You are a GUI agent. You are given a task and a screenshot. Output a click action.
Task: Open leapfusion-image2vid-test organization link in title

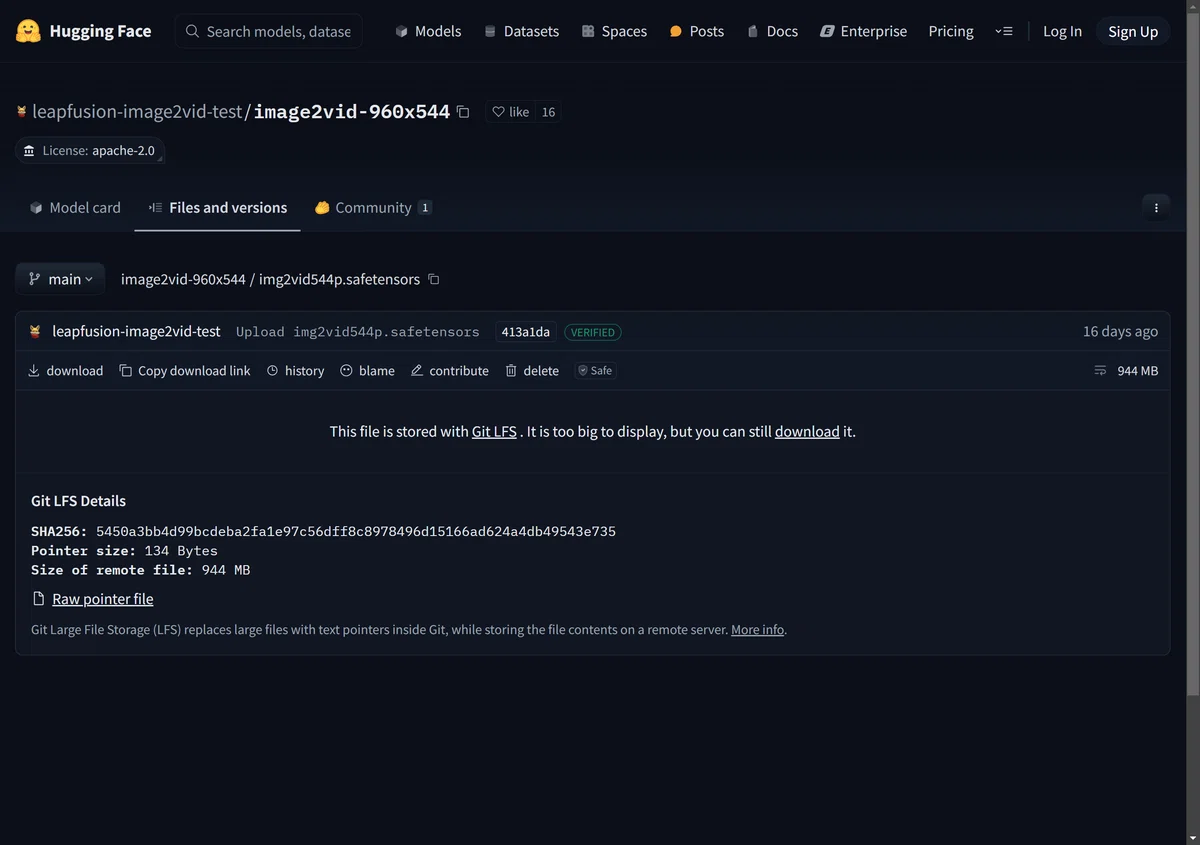[x=137, y=112]
